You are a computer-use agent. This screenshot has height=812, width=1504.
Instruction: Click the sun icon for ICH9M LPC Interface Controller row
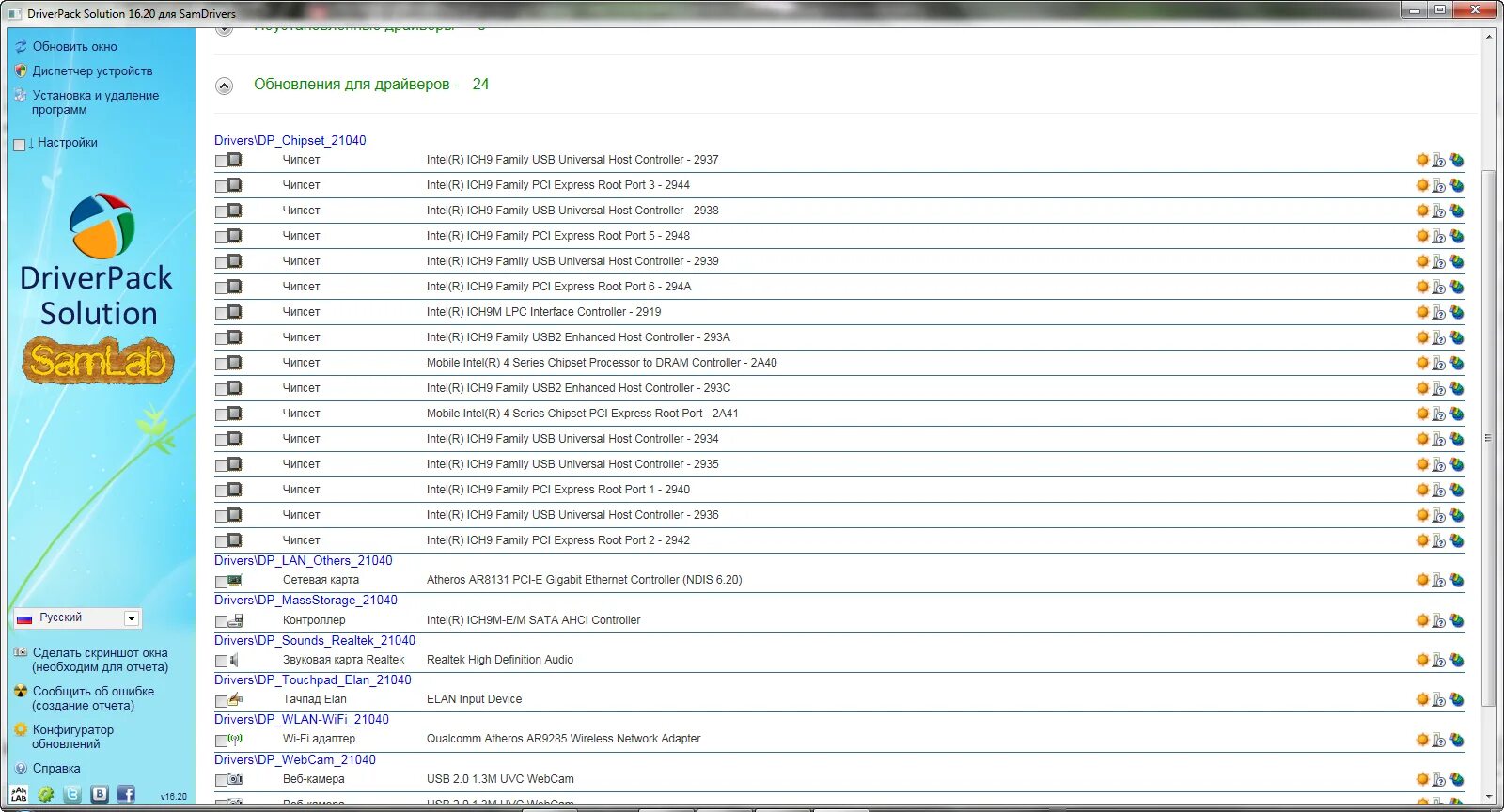[x=1422, y=312]
